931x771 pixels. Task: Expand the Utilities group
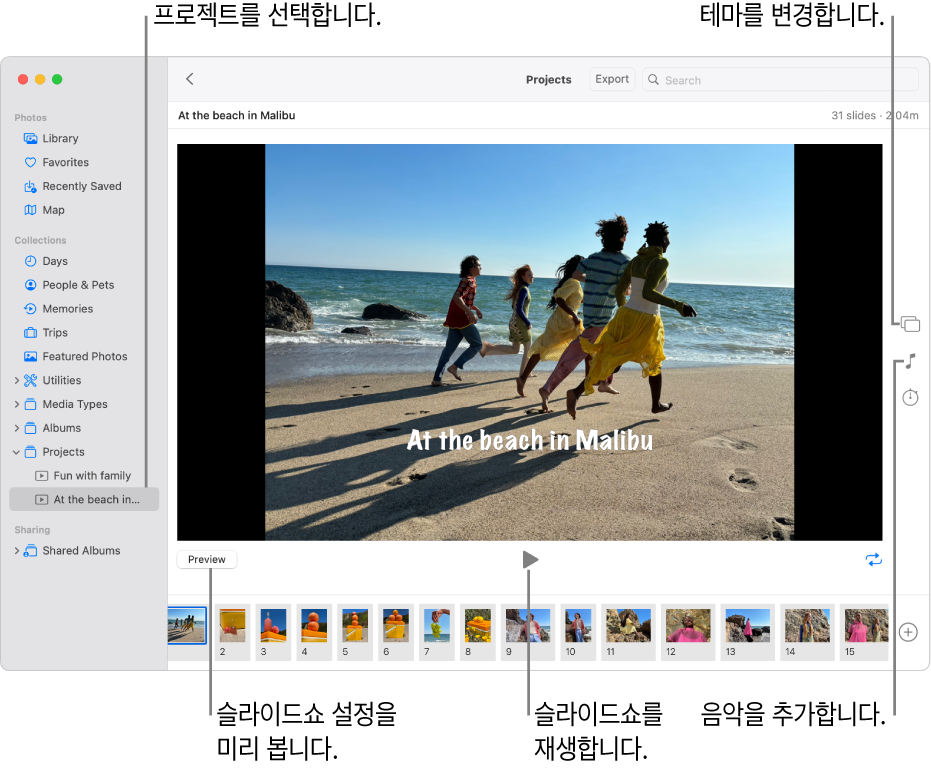[x=17, y=380]
